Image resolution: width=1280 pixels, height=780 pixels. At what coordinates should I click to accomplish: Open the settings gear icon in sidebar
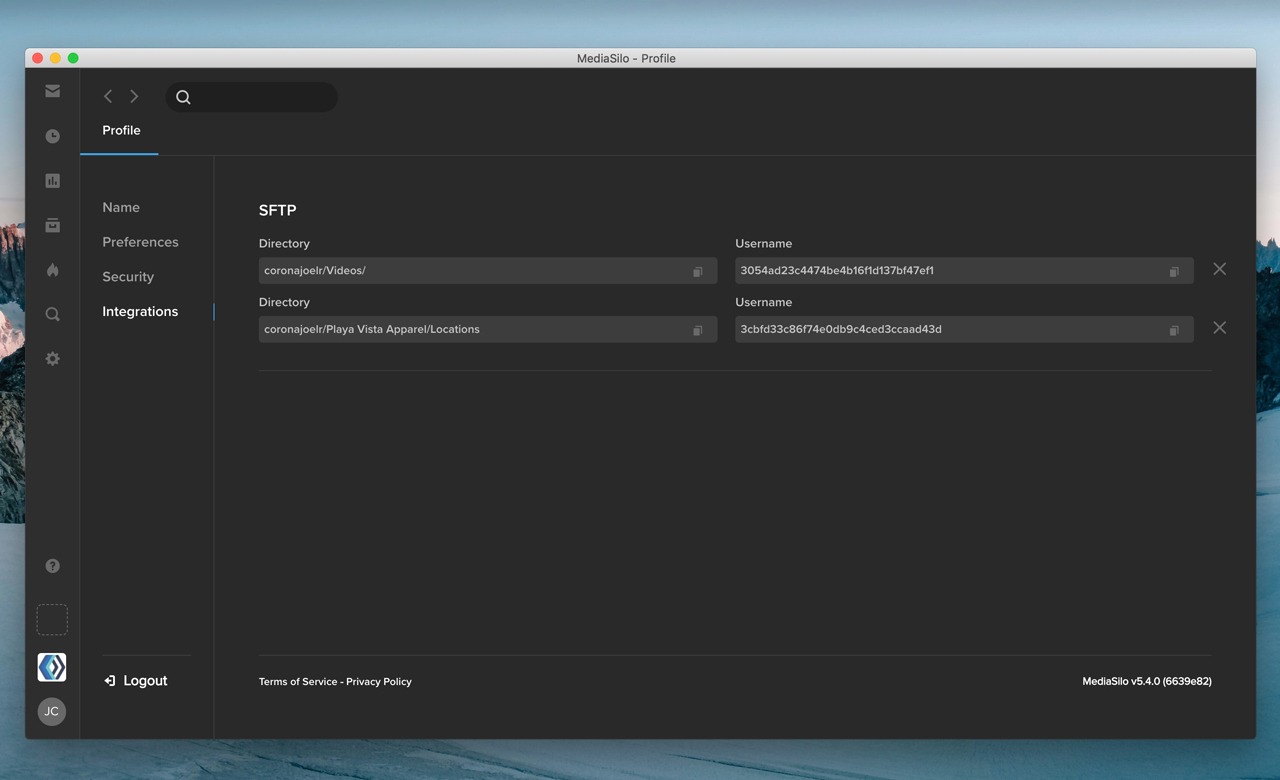click(x=52, y=359)
